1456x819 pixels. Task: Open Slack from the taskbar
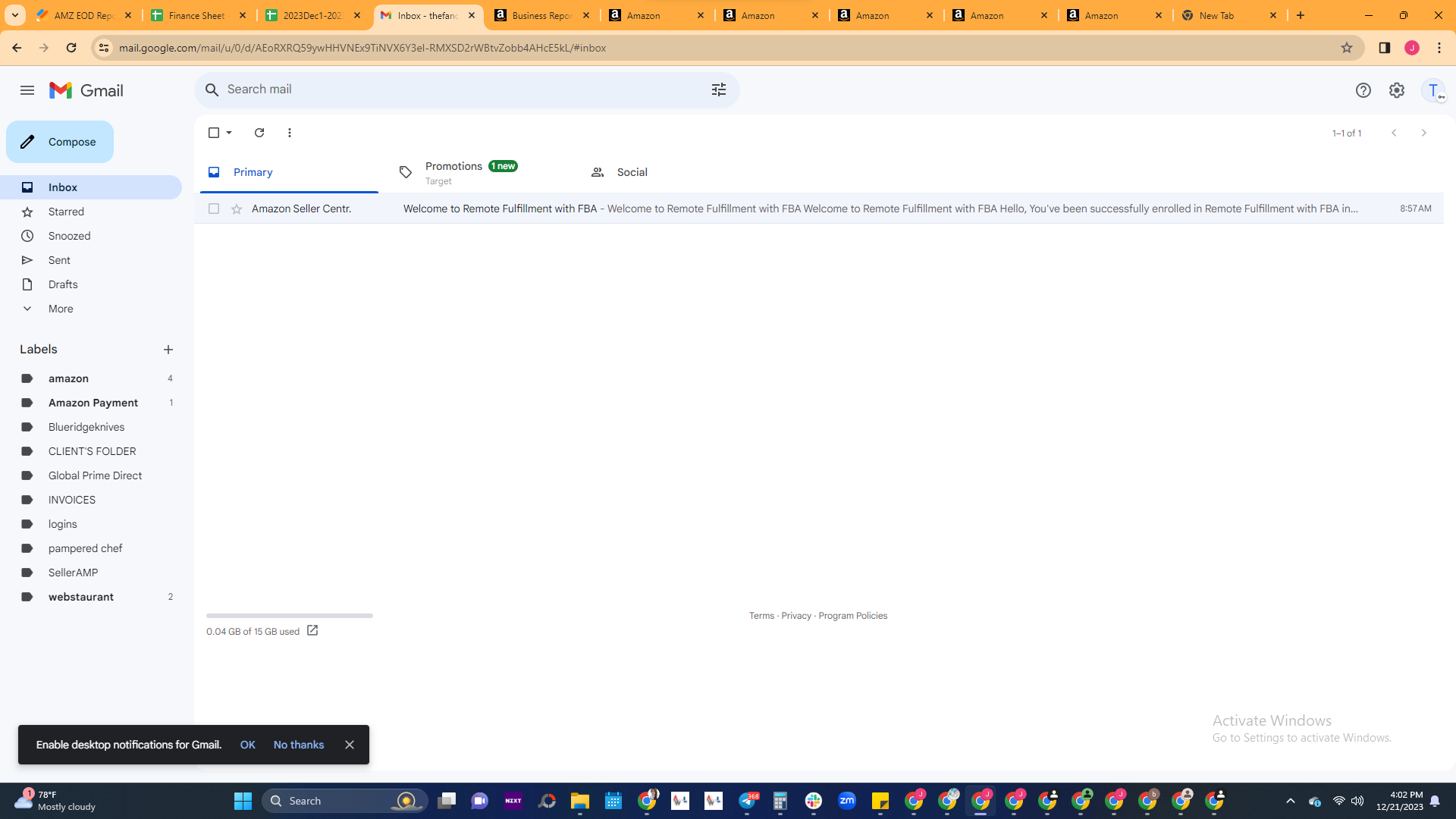814,801
